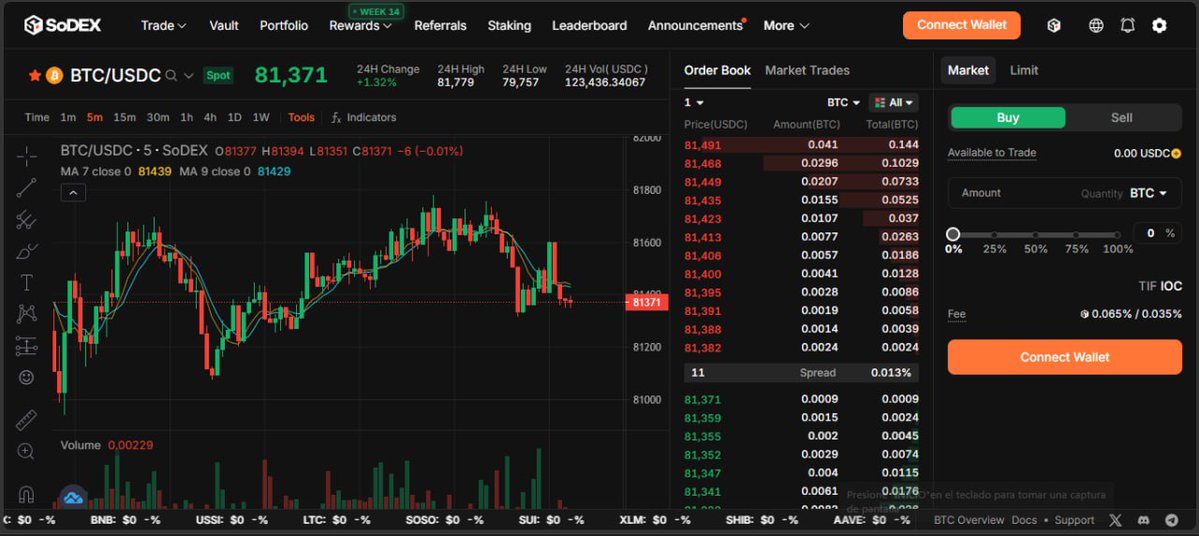Open the Announcements page
Image resolution: width=1199 pixels, height=536 pixels.
695,25
